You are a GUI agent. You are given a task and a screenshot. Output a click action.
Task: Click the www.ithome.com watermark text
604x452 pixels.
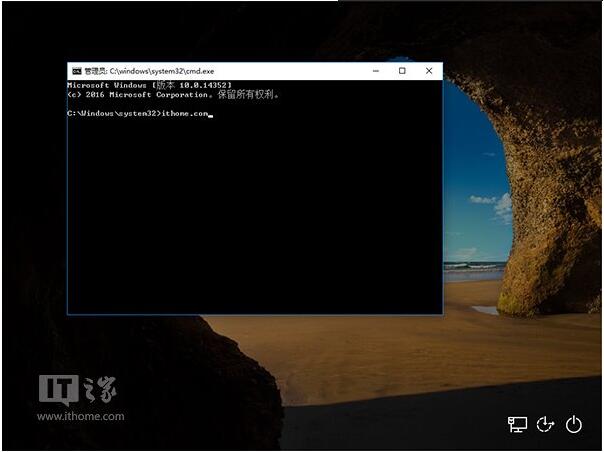pyautogui.click(x=80, y=416)
